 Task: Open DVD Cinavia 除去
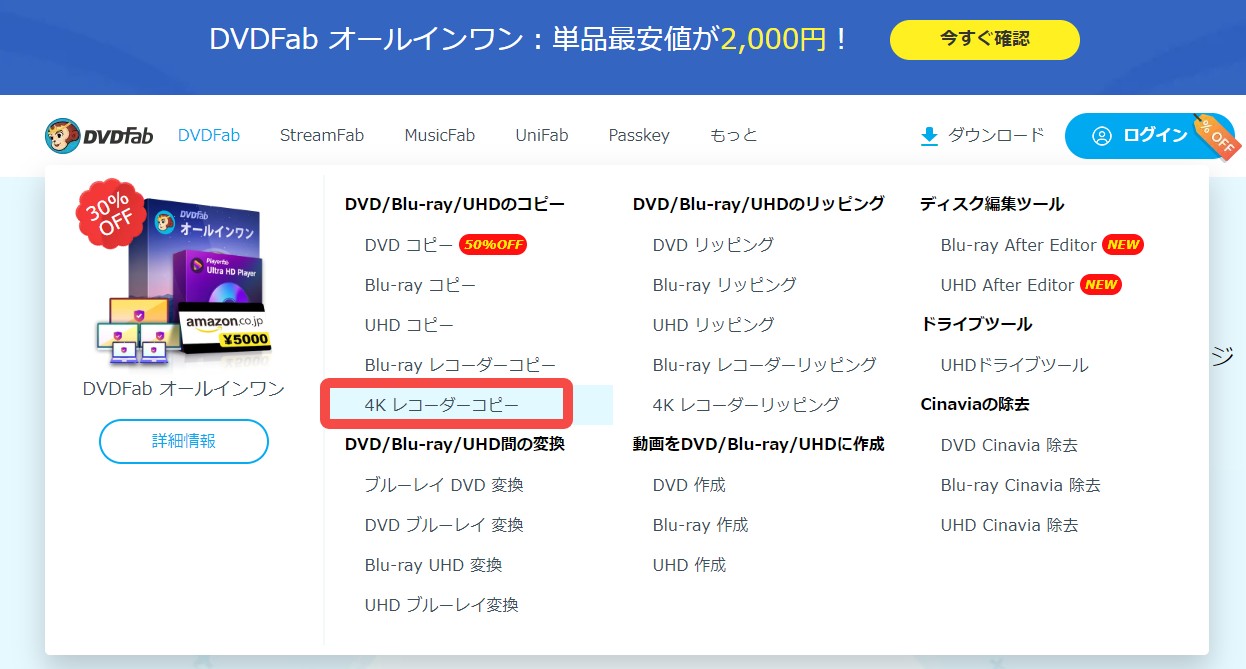[x=1009, y=445]
